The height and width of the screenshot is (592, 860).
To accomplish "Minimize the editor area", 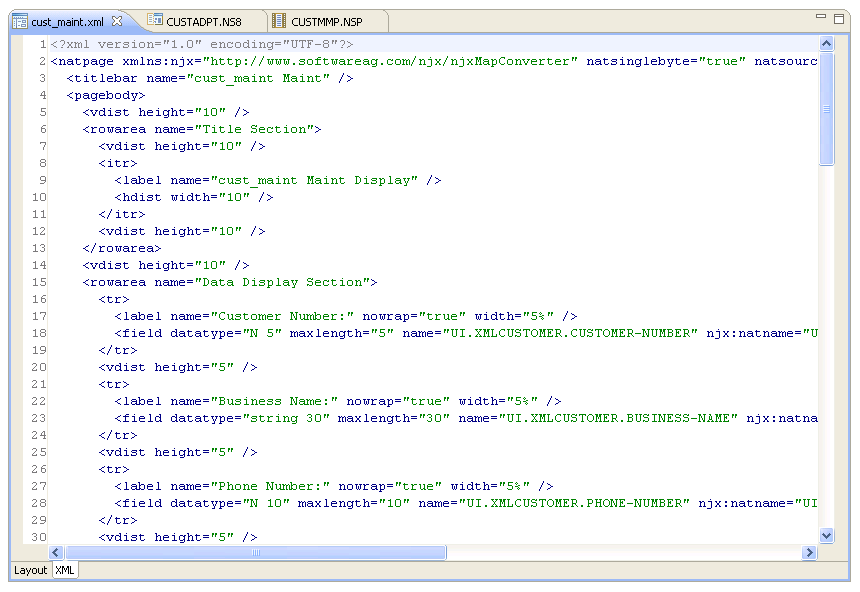I will (820, 18).
